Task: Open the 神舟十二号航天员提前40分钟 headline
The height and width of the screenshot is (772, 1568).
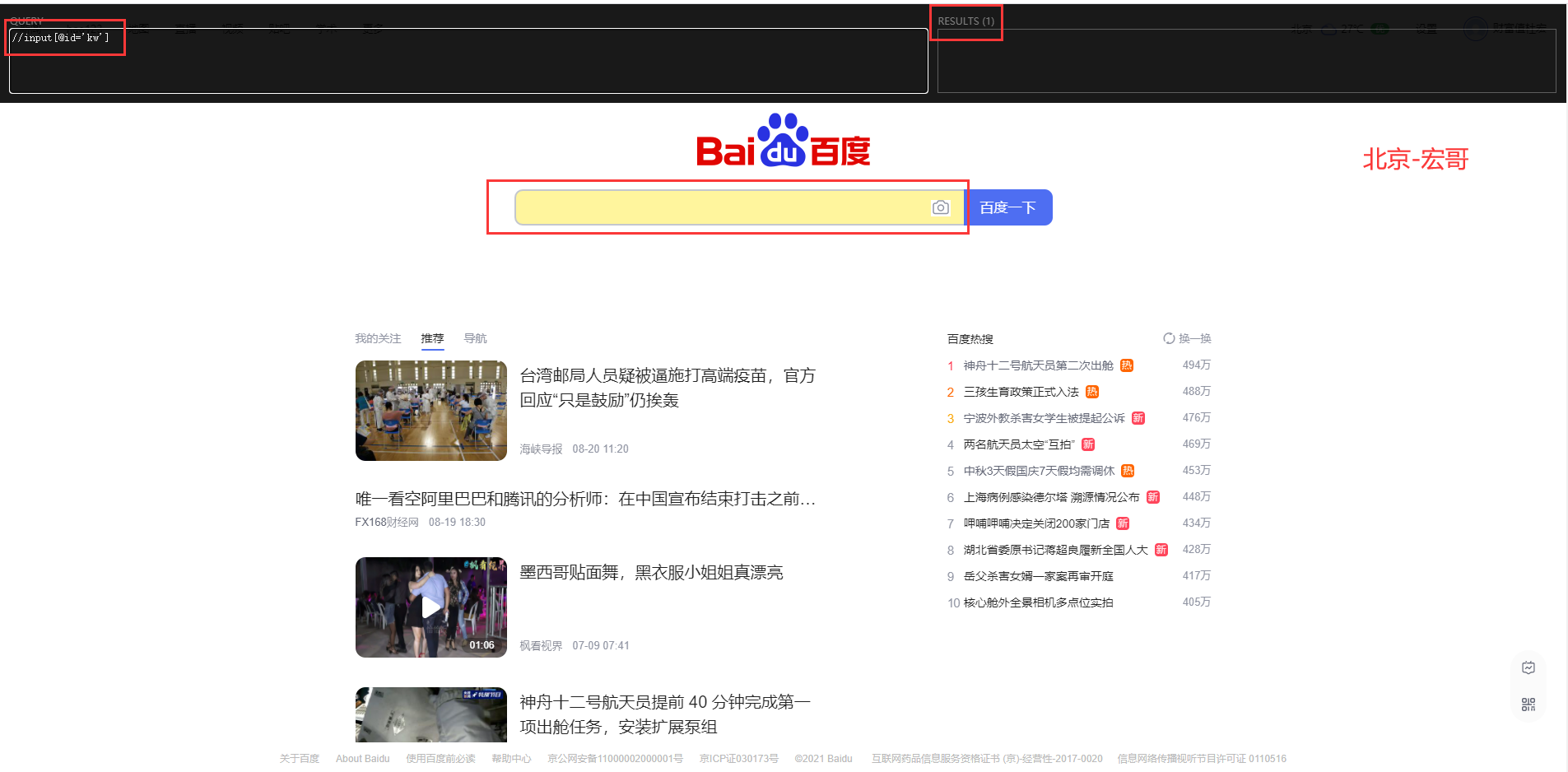Action: coord(665,714)
